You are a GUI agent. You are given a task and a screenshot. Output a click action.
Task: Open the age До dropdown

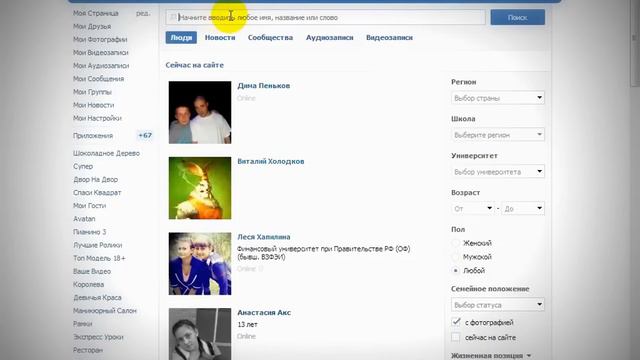pyautogui.click(x=523, y=209)
